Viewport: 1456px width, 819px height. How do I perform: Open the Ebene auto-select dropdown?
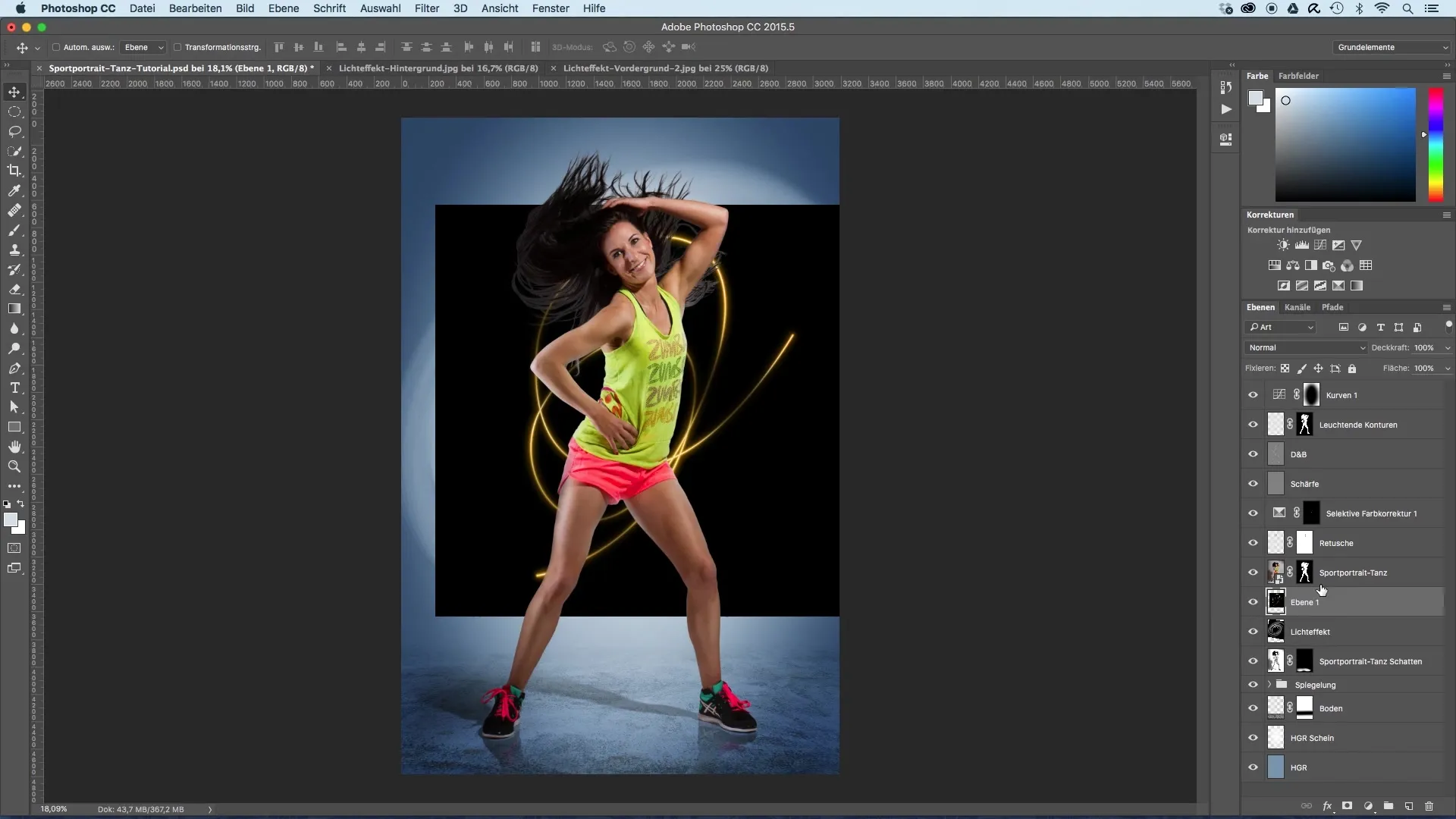[143, 47]
